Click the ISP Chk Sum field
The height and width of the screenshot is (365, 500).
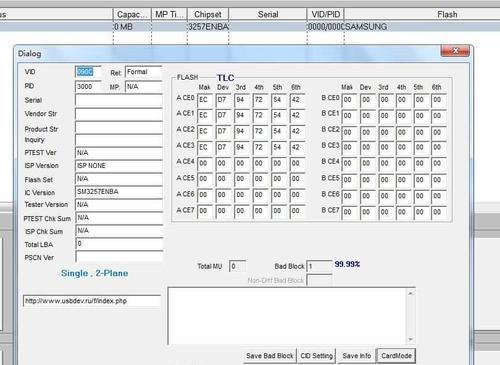click(x=119, y=231)
